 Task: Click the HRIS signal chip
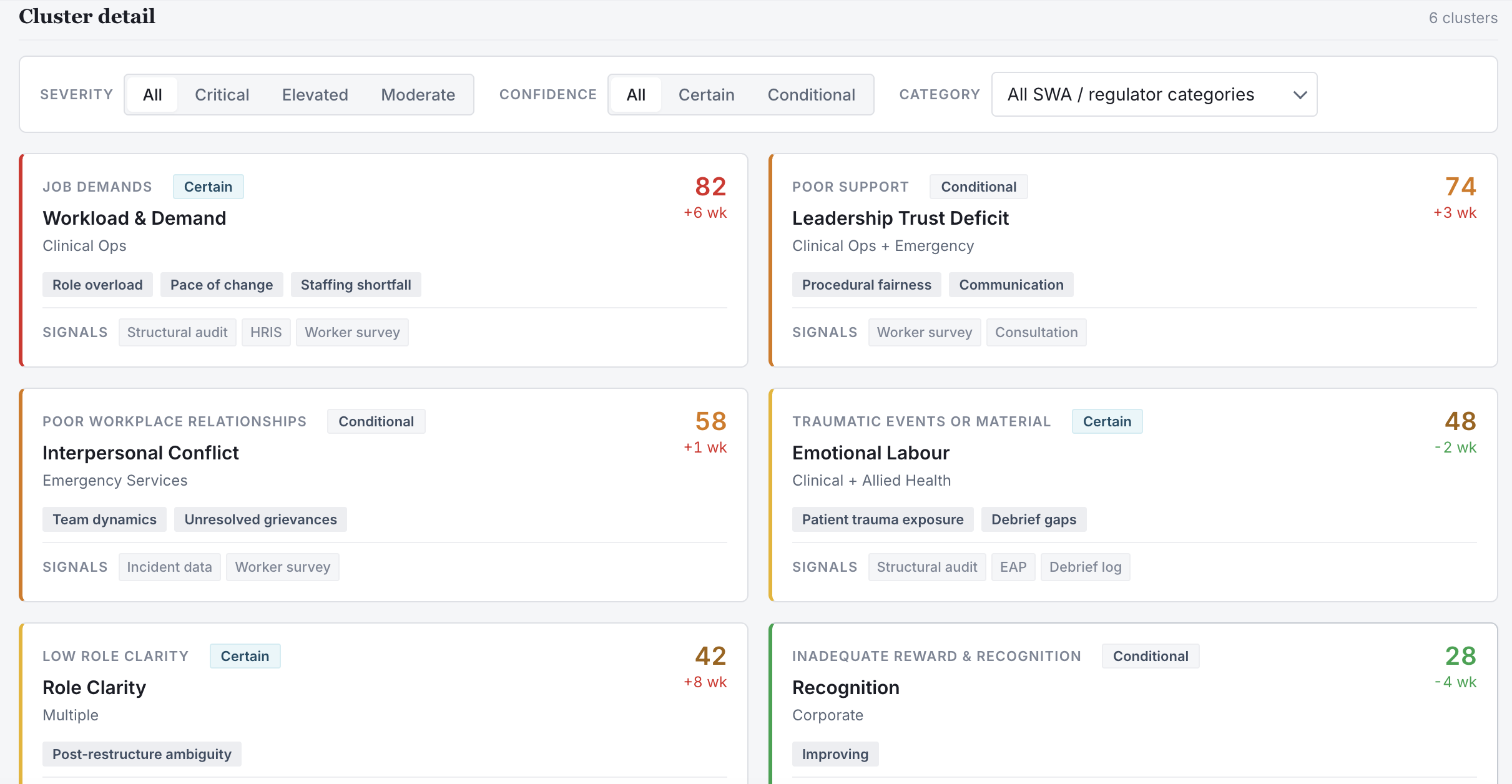click(x=266, y=332)
